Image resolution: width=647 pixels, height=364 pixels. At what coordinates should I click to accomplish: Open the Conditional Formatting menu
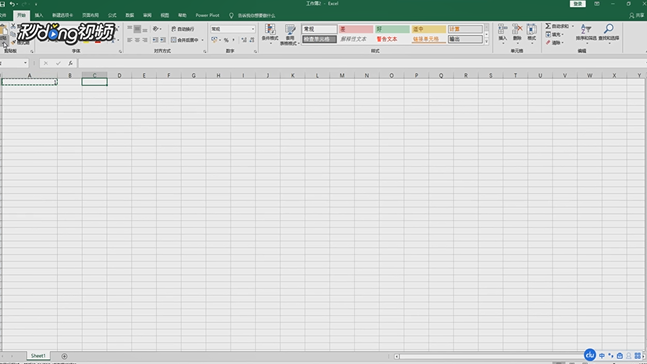click(270, 34)
